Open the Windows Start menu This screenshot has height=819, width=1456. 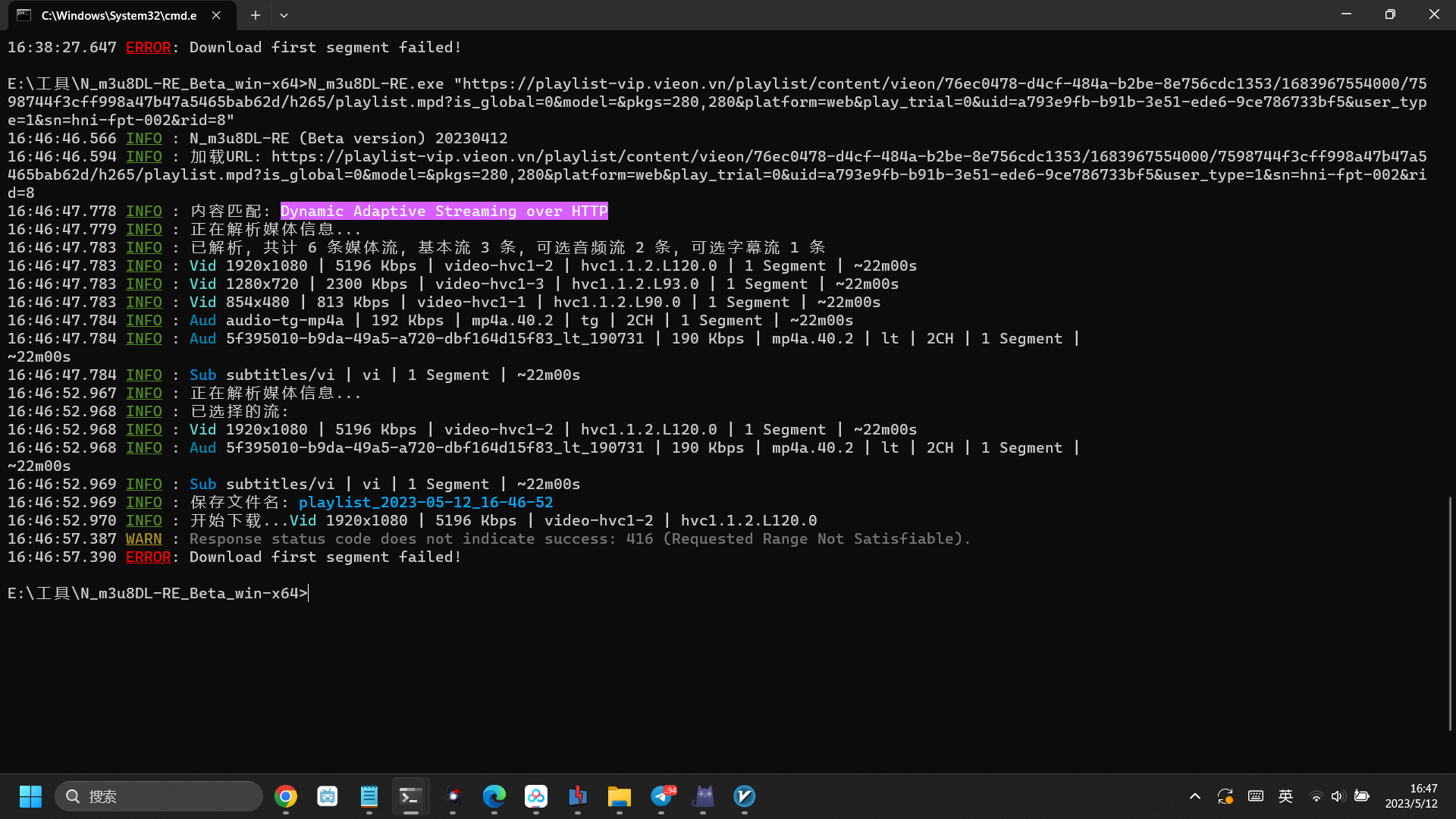30,796
